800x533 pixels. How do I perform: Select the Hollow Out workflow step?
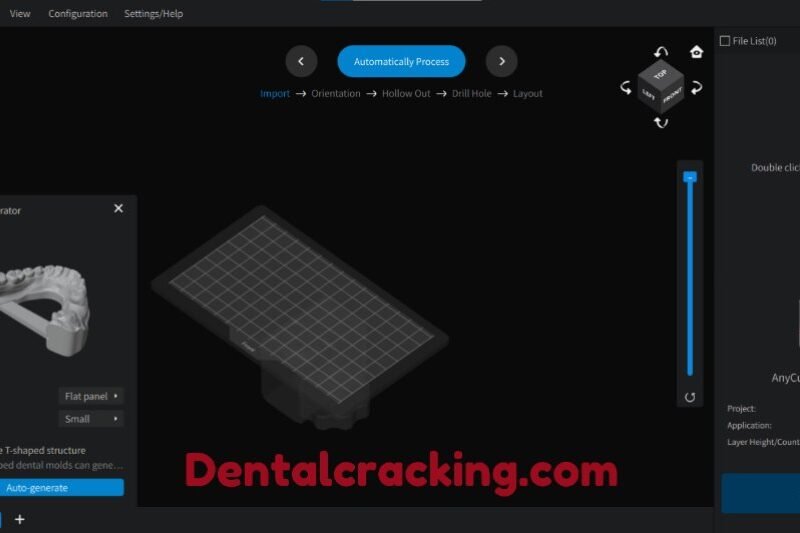(x=406, y=94)
